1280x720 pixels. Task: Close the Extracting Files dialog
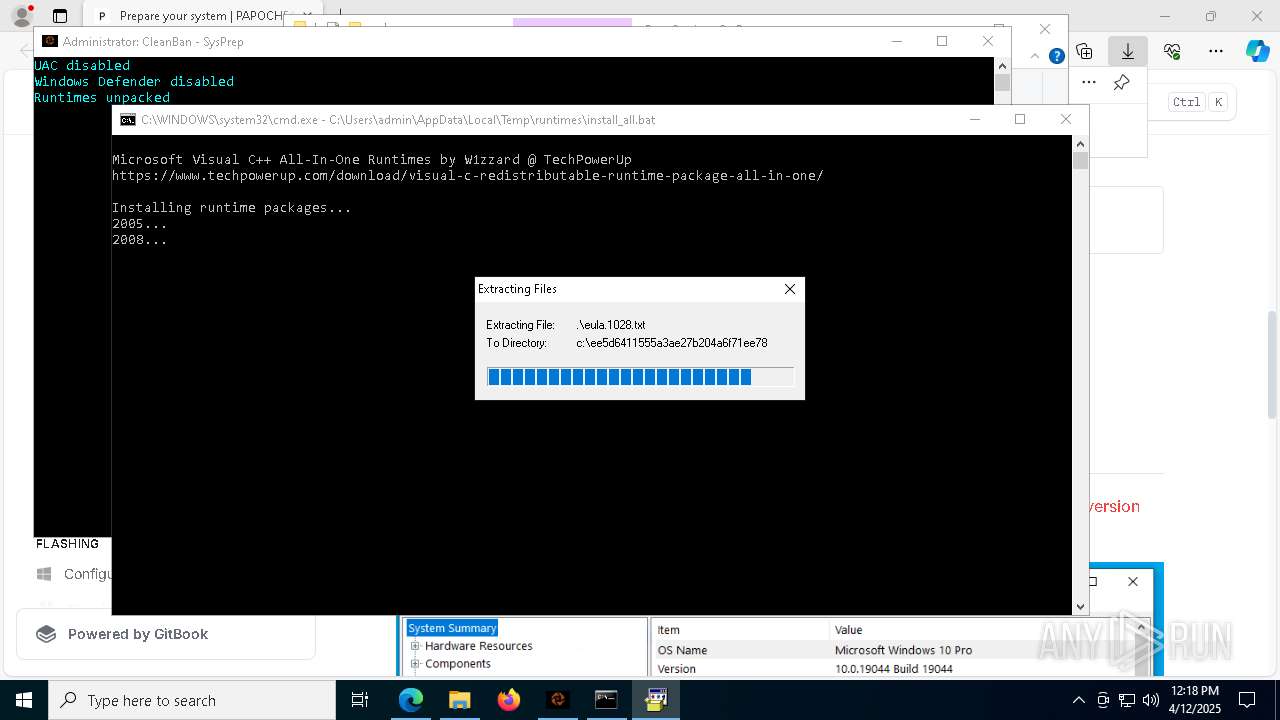(790, 289)
